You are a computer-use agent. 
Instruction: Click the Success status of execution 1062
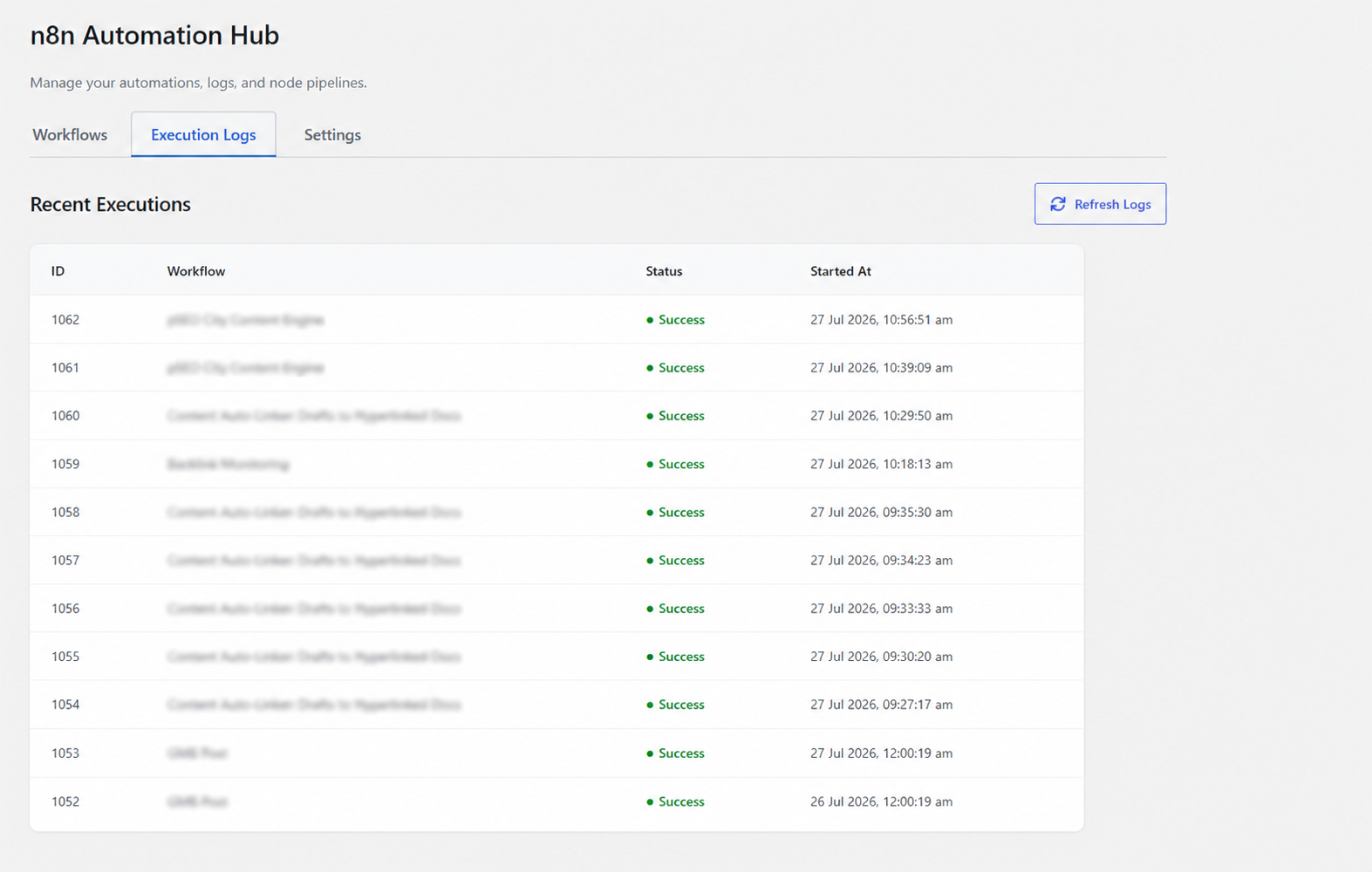(676, 320)
